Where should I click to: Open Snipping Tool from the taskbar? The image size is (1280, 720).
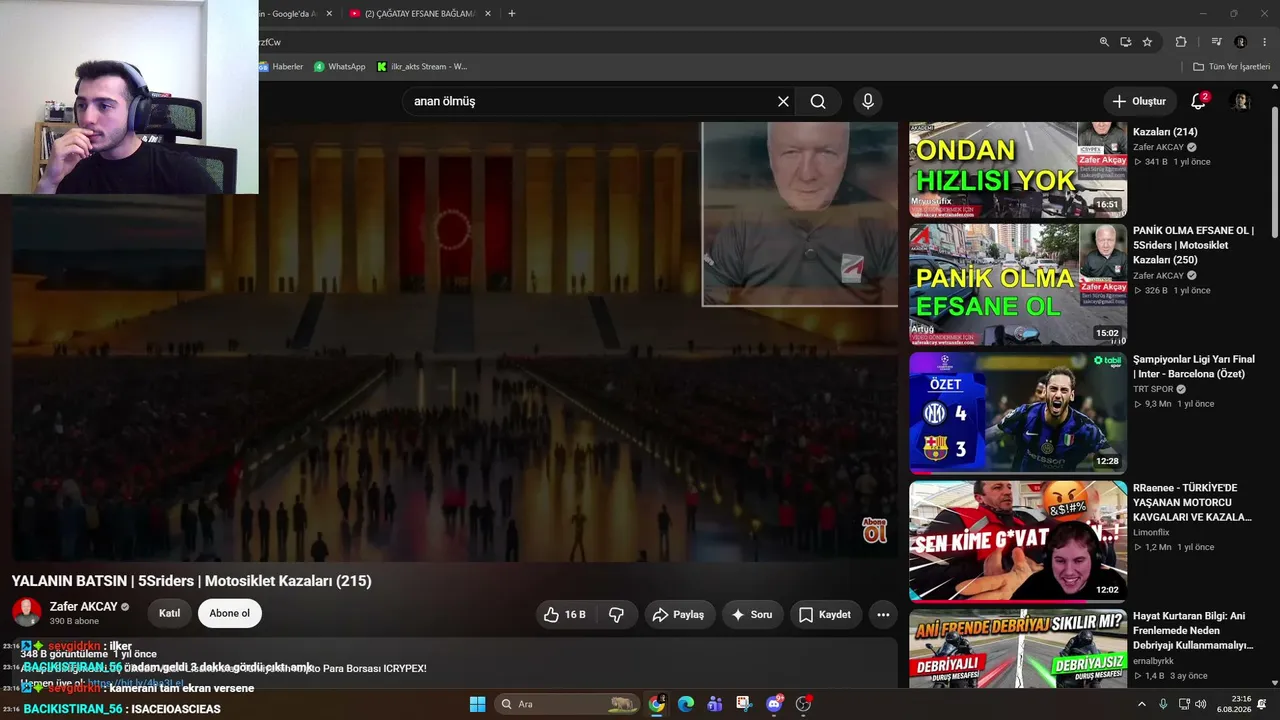point(745,704)
